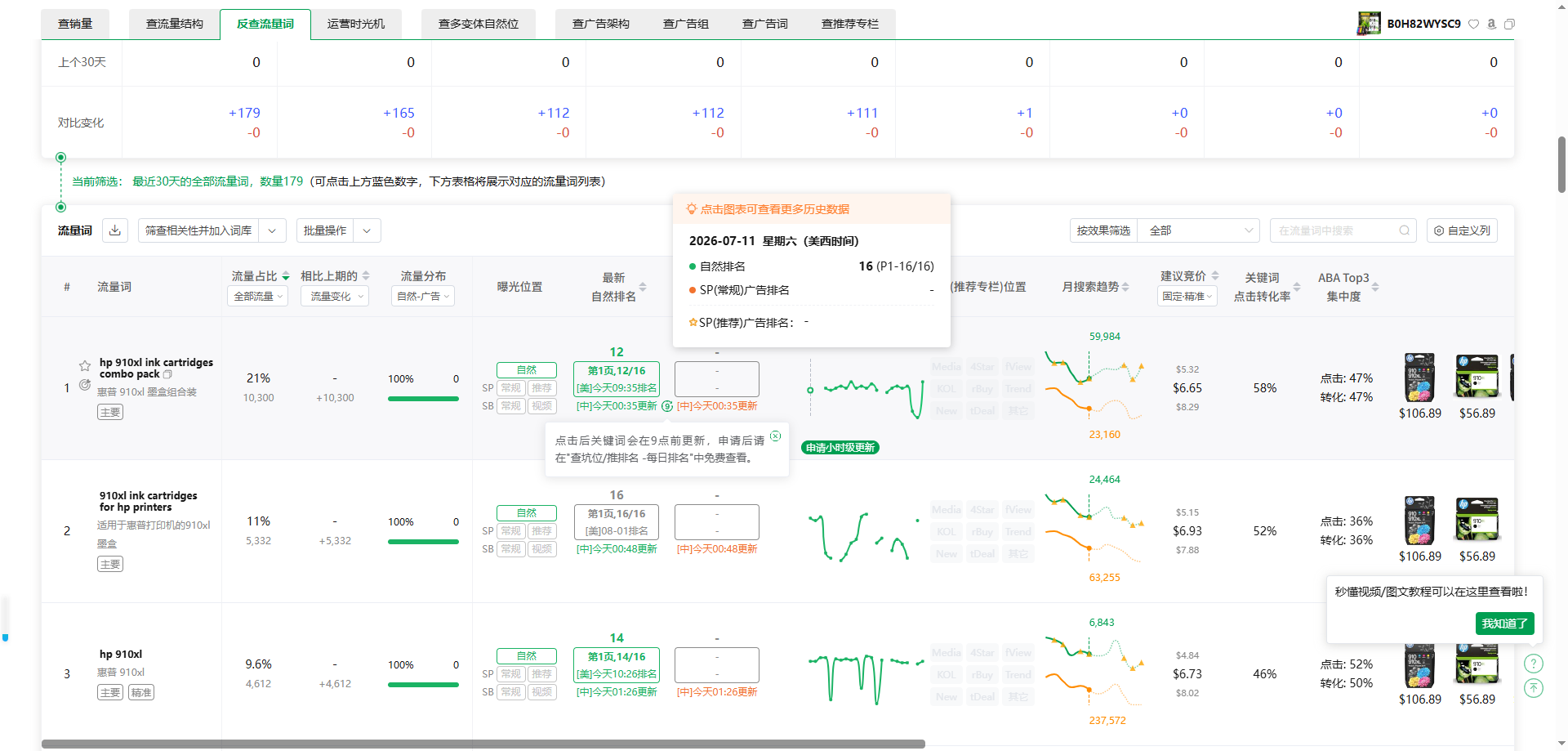Close the 点击后关键词会在9点前更新 tooltip
The width and height of the screenshot is (1568, 751).
point(776,436)
